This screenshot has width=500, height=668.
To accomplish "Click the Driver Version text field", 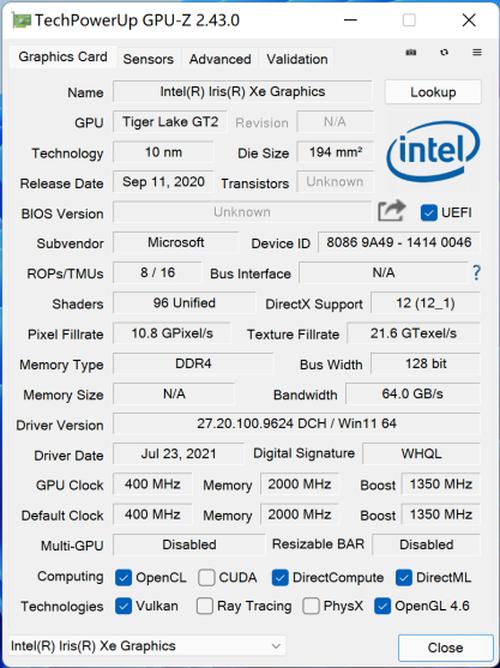I will pyautogui.click(x=296, y=424).
